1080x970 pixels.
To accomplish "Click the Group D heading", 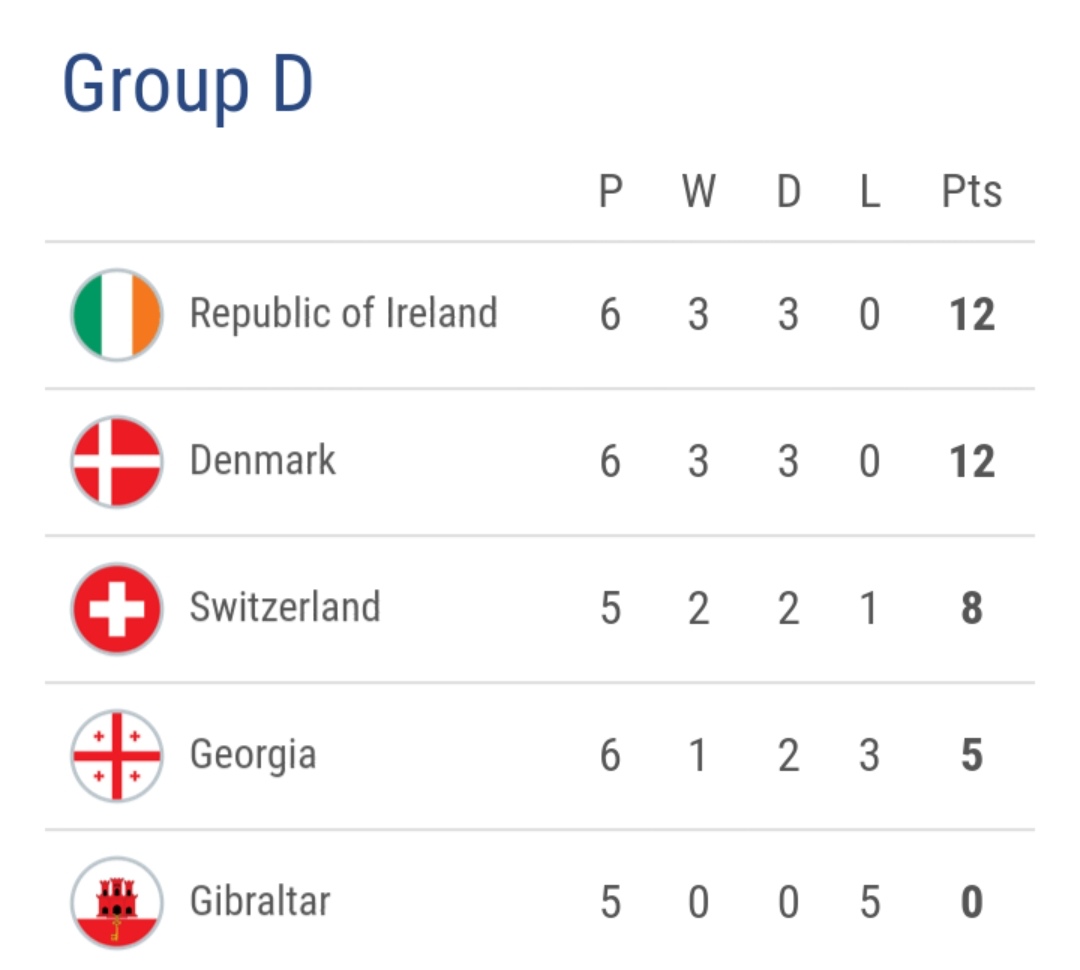I will (188, 84).
